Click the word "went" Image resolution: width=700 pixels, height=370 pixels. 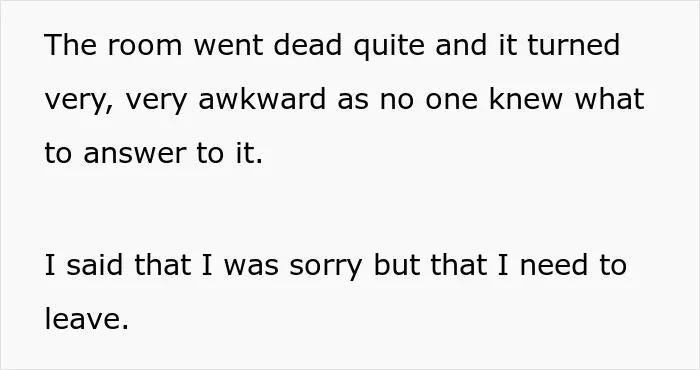click(228, 46)
